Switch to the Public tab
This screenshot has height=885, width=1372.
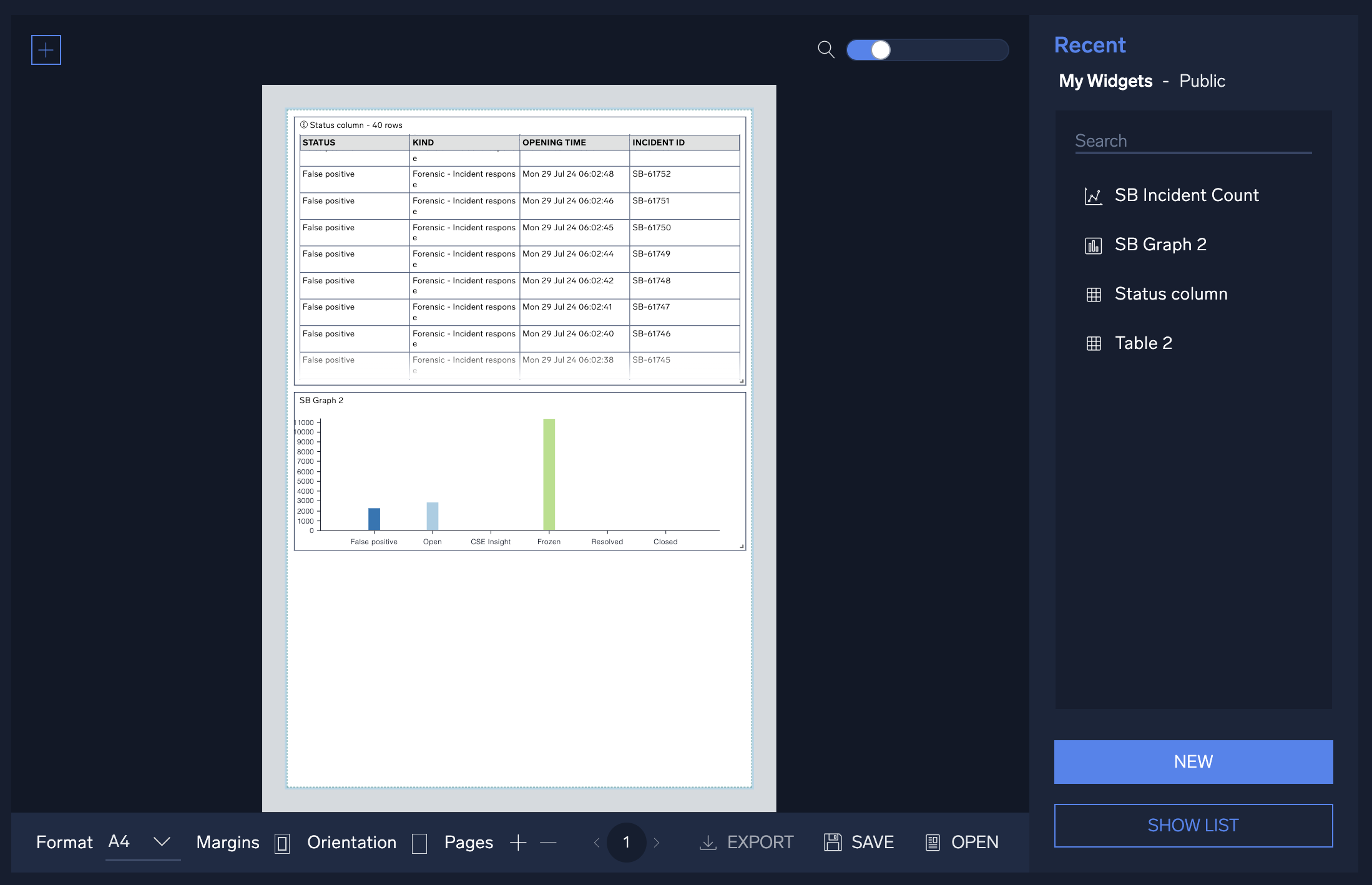click(1202, 81)
